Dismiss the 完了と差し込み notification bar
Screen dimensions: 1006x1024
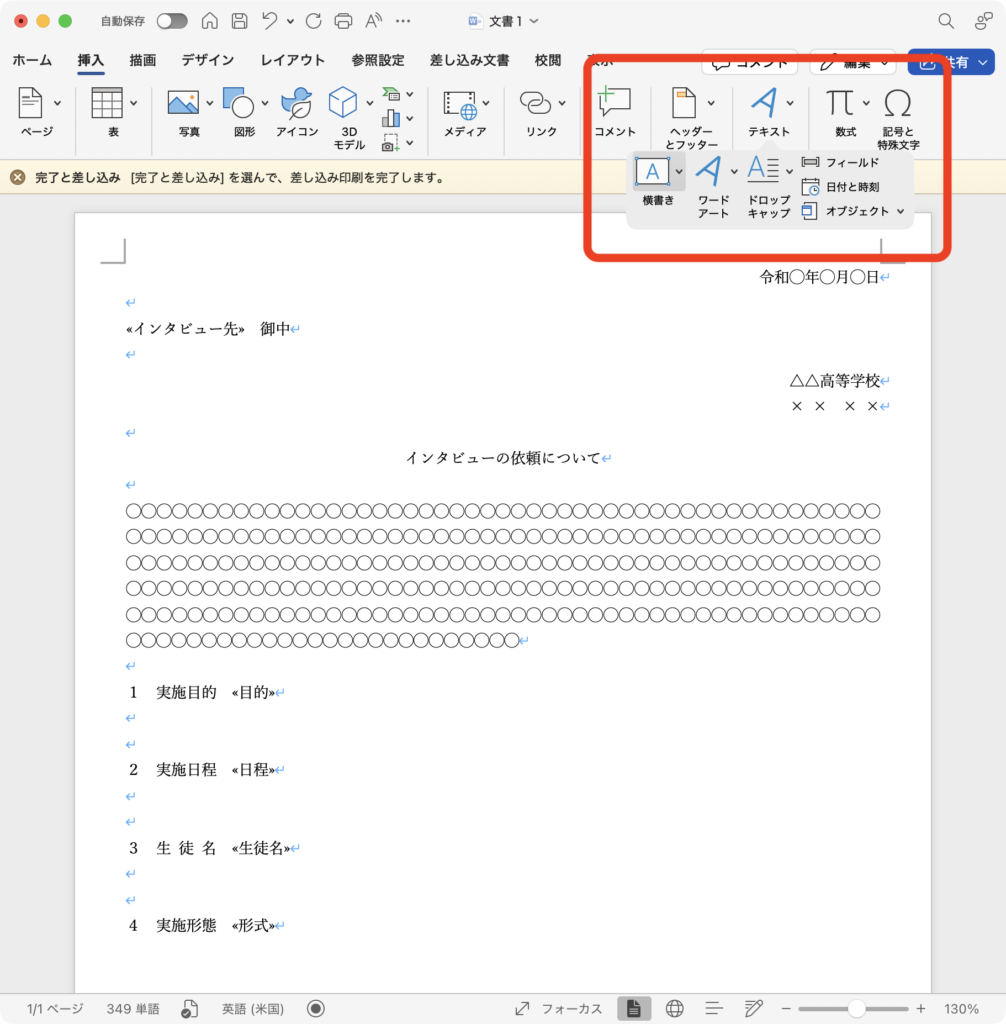[x=17, y=177]
